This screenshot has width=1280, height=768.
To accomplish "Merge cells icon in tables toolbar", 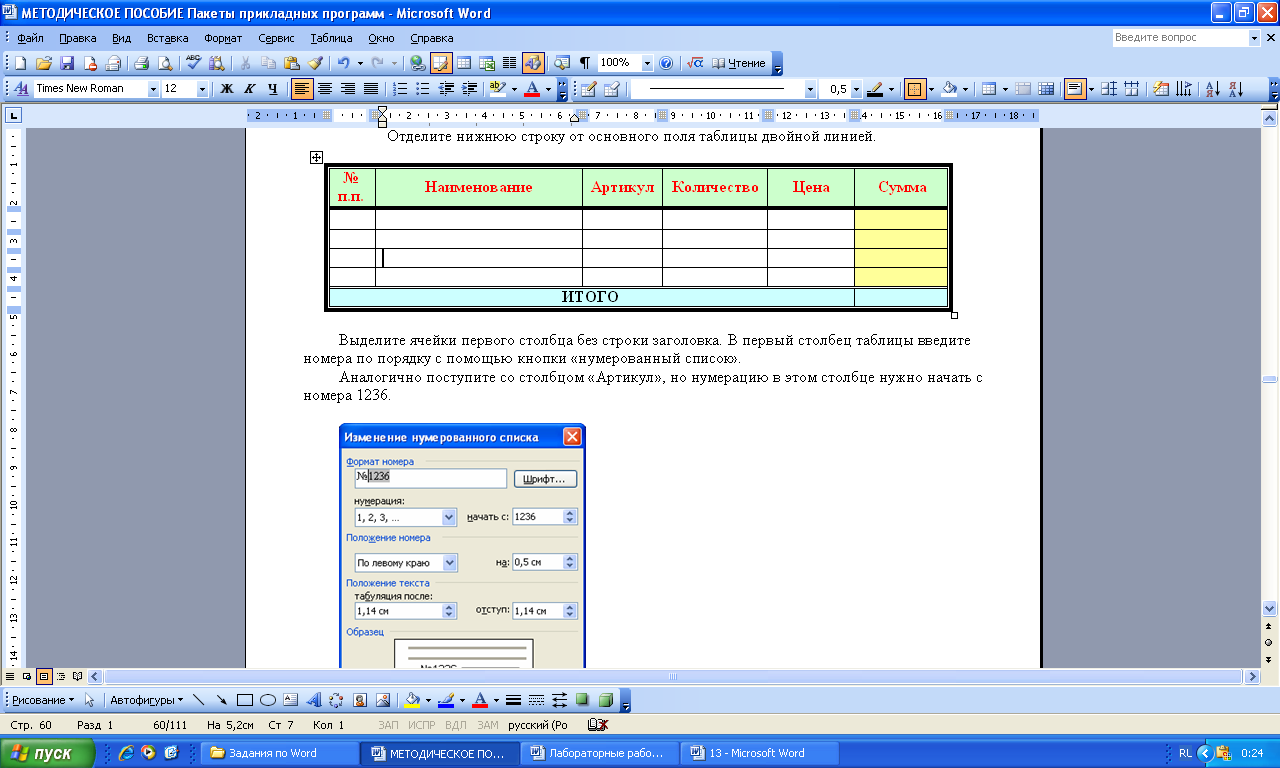I will click(1023, 89).
